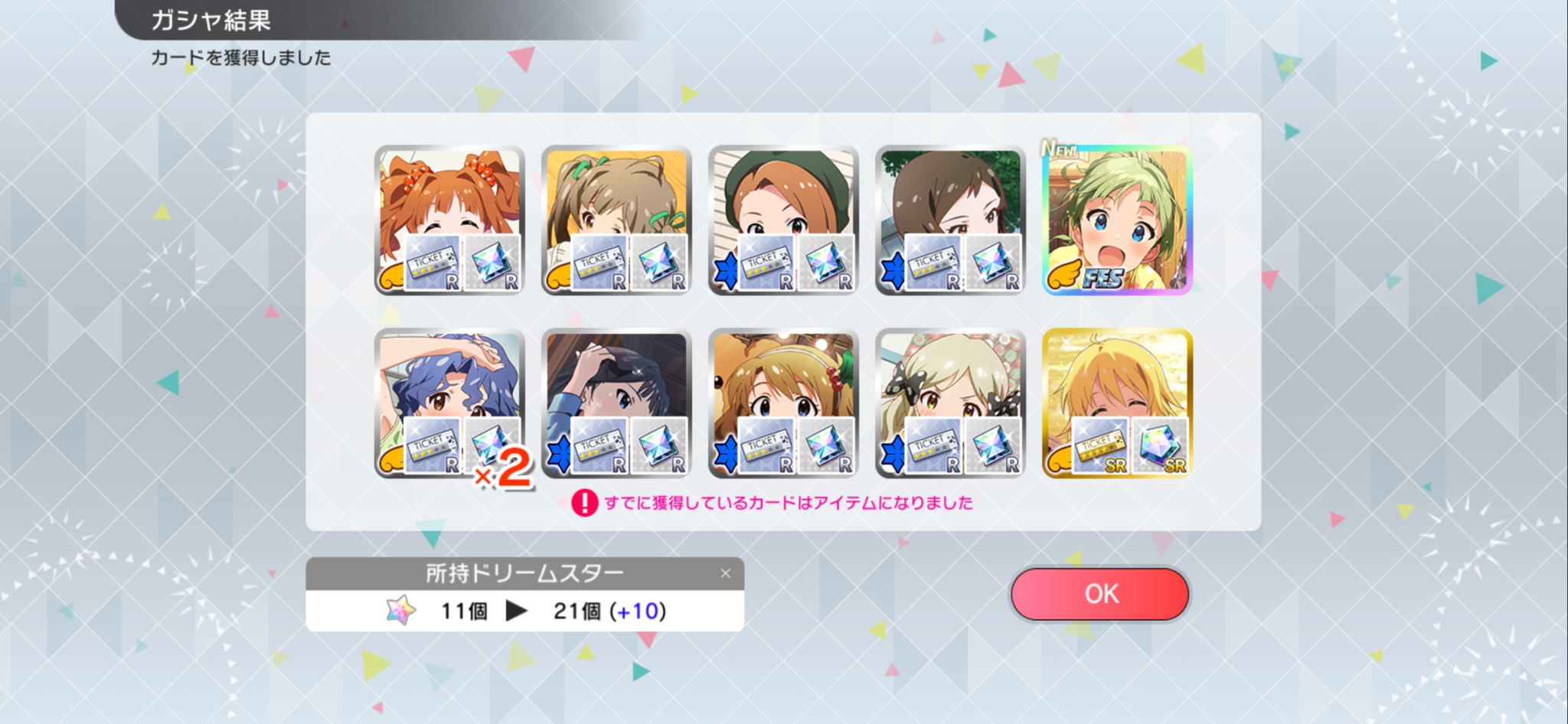Select the dark-haired boy card
1568x724 pixels.
tap(616, 403)
